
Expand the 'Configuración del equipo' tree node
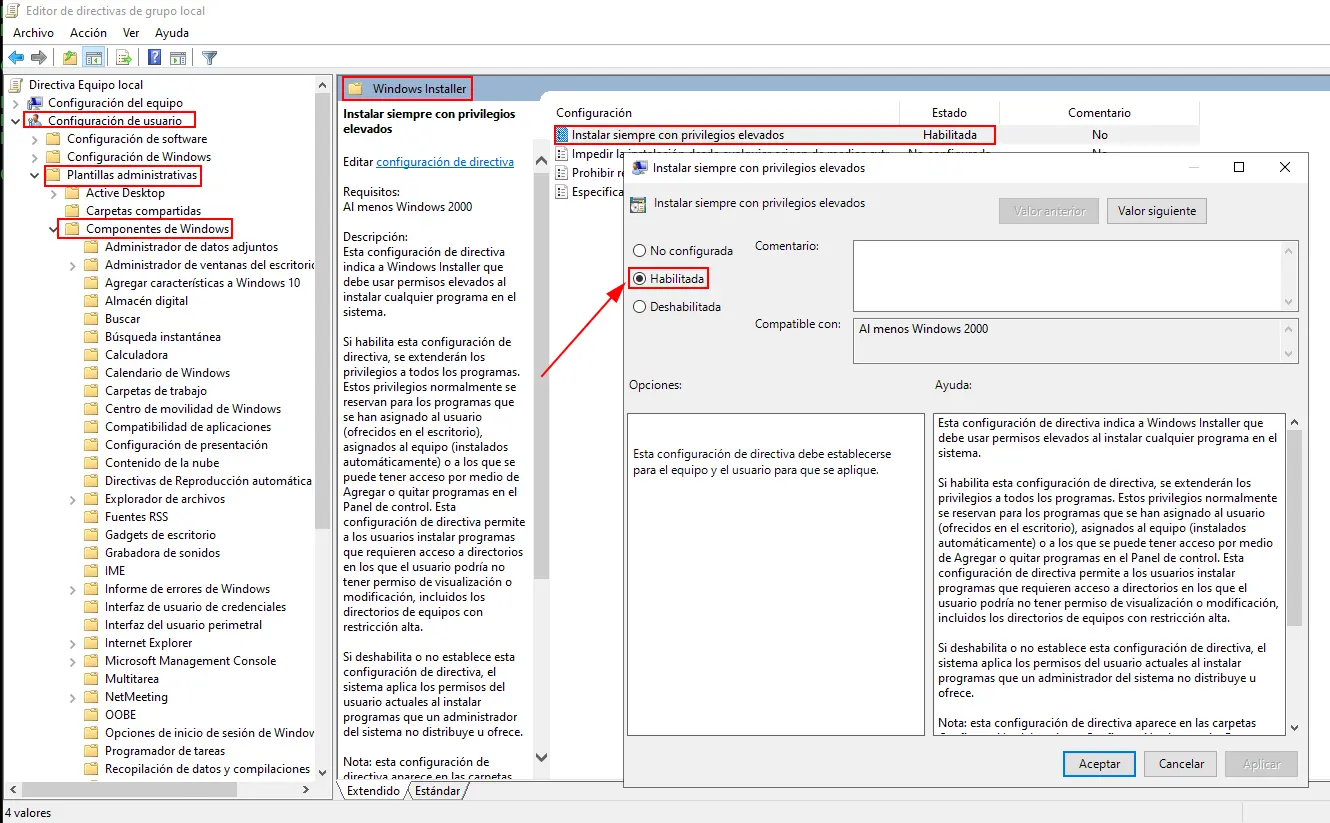16,103
